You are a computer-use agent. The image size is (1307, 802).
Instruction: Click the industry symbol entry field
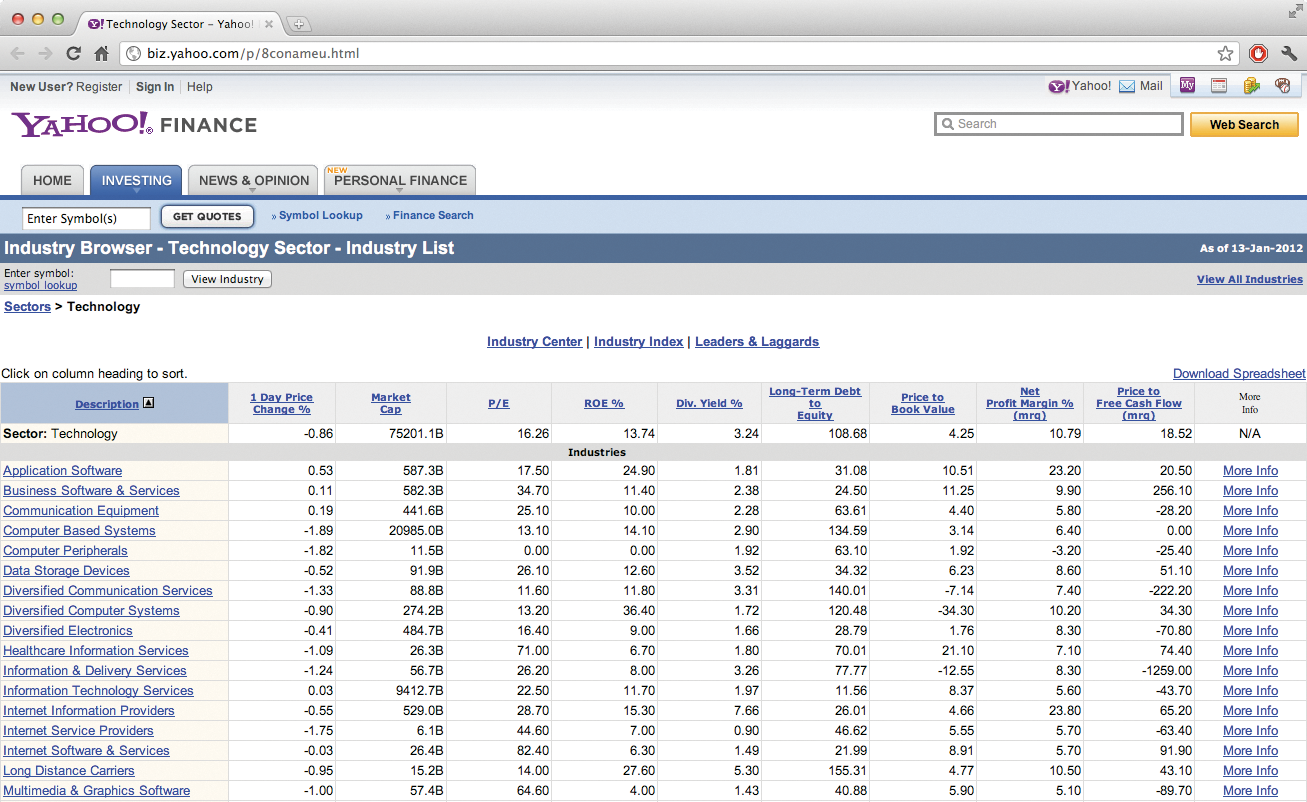142,279
